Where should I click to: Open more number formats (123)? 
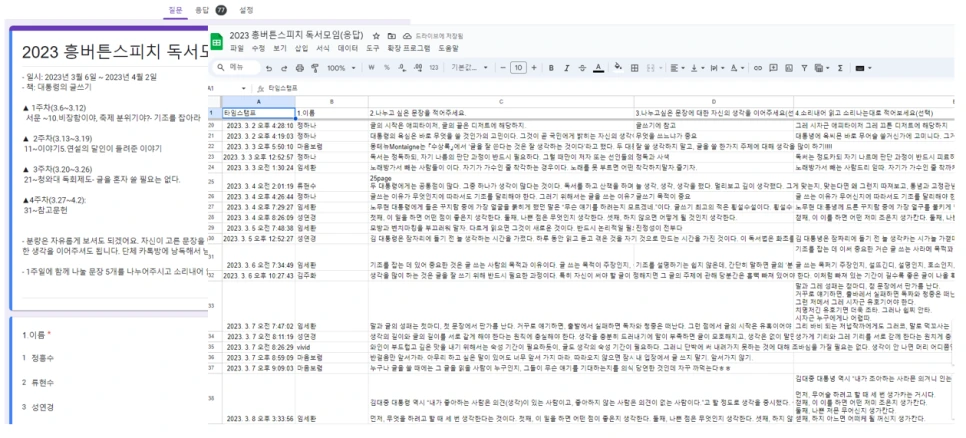pyautogui.click(x=434, y=68)
